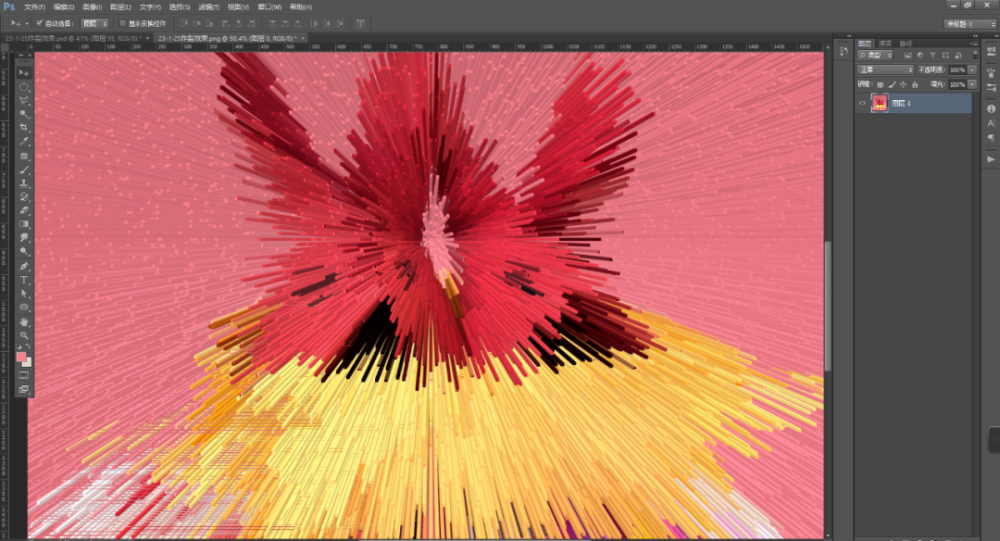Open the fill slider dropdown arrow
Viewport: 1000px width, 541px height.
coord(973,84)
